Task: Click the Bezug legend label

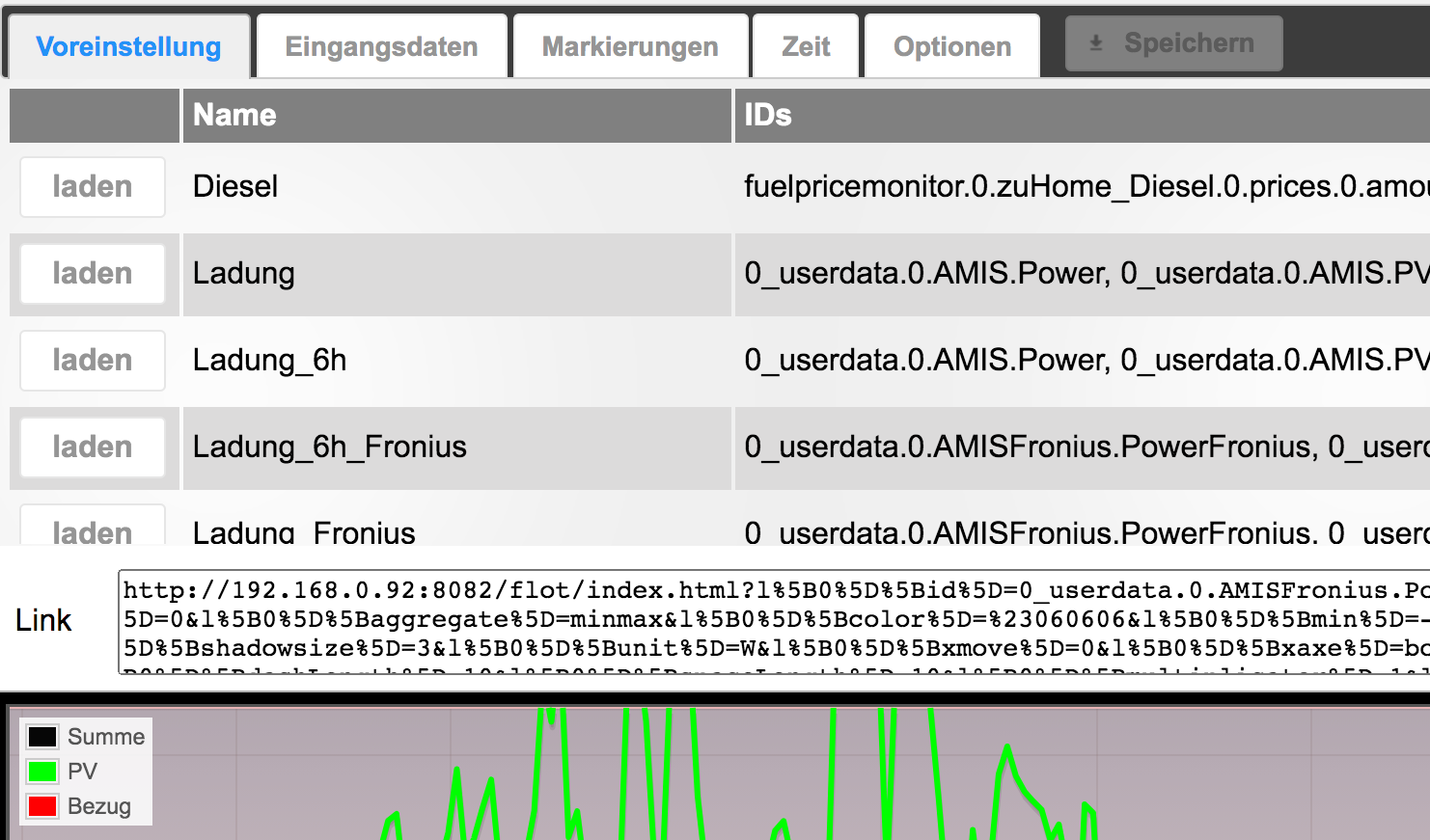Action: coord(99,806)
